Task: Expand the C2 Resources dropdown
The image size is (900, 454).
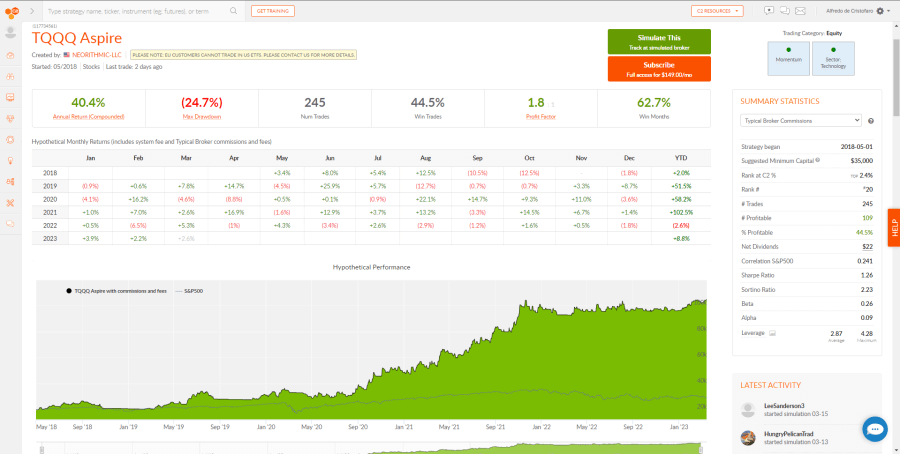Action: [x=717, y=11]
